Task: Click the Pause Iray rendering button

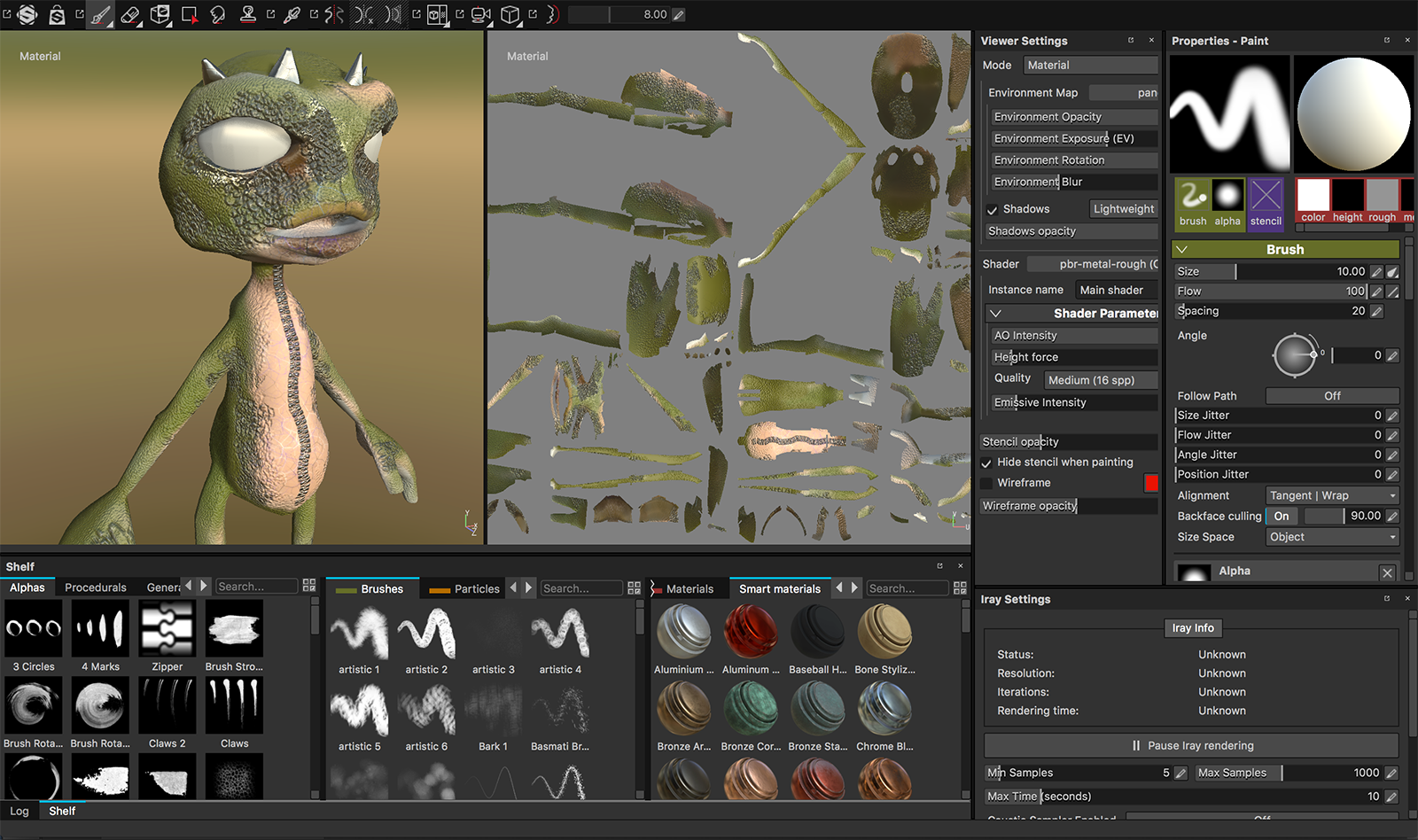Action: (1192, 745)
